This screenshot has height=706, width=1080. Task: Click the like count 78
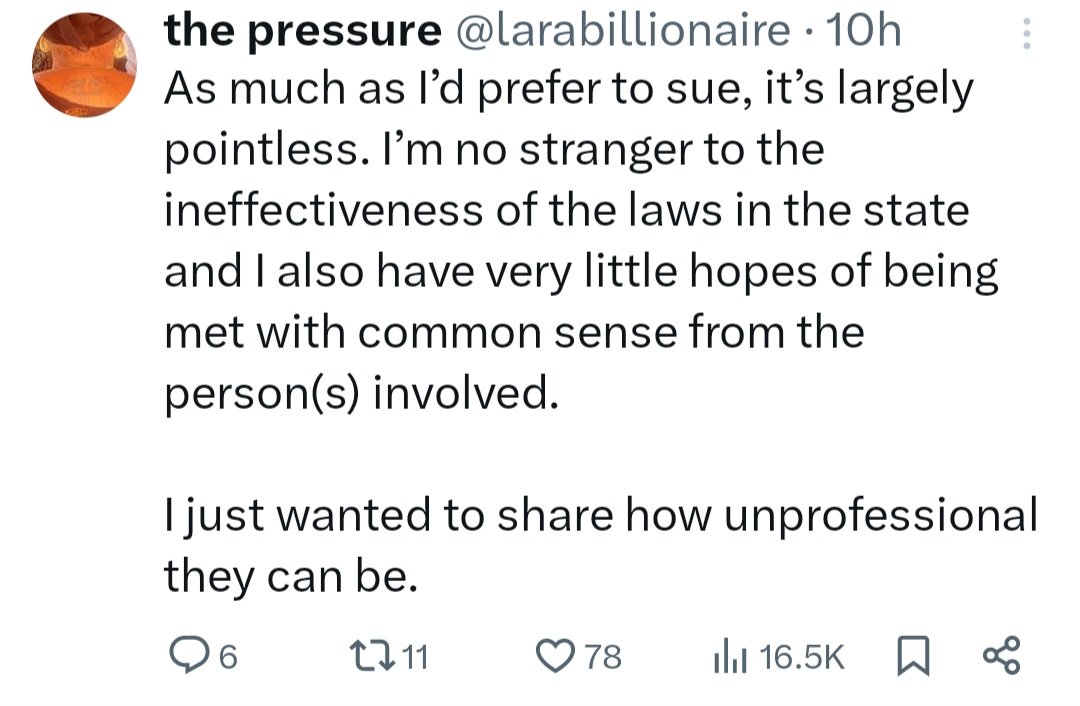pos(602,657)
